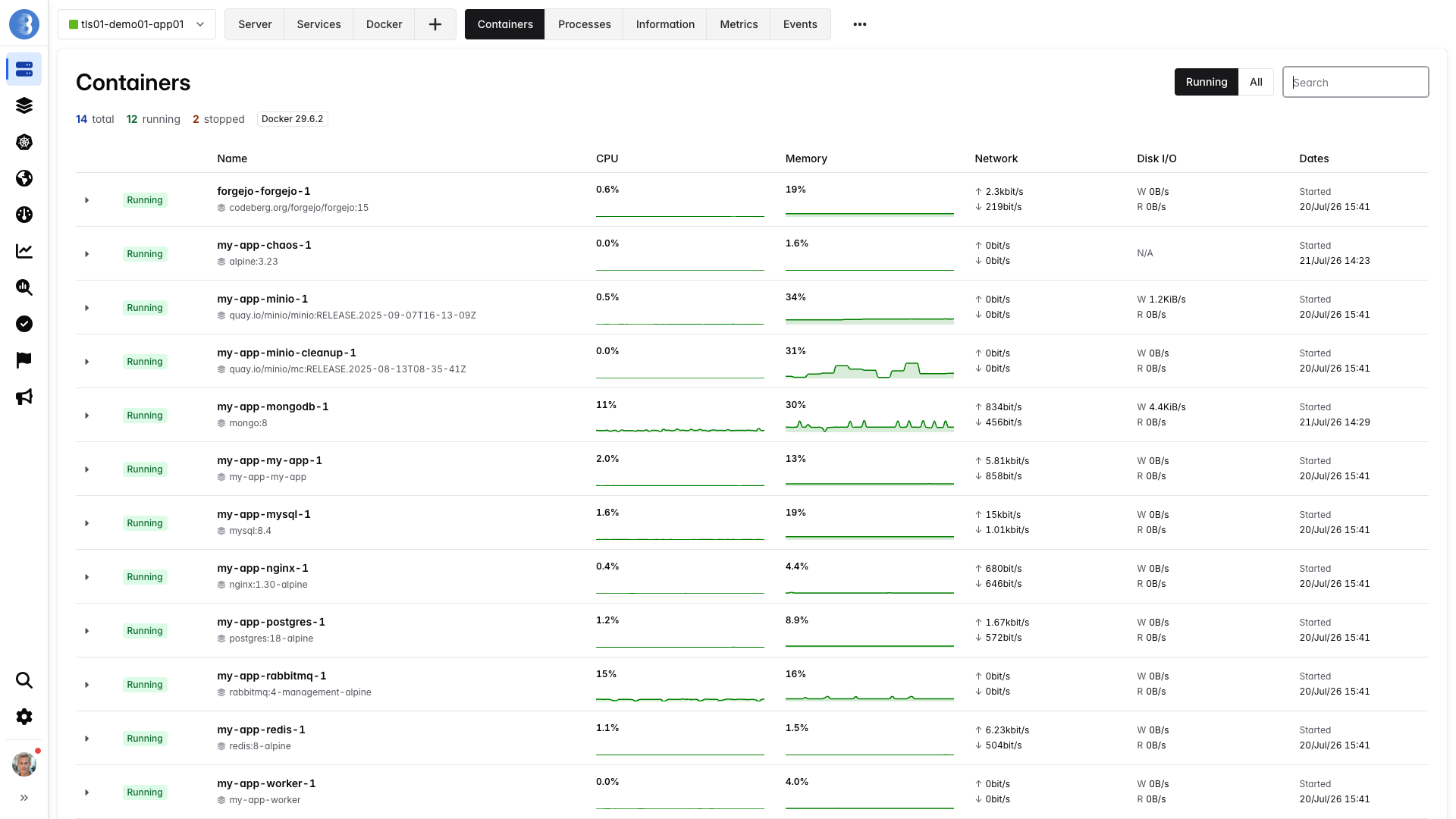Image resolution: width=1456 pixels, height=819 pixels.
Task: Click the Memory column header
Action: pyautogui.click(x=806, y=158)
